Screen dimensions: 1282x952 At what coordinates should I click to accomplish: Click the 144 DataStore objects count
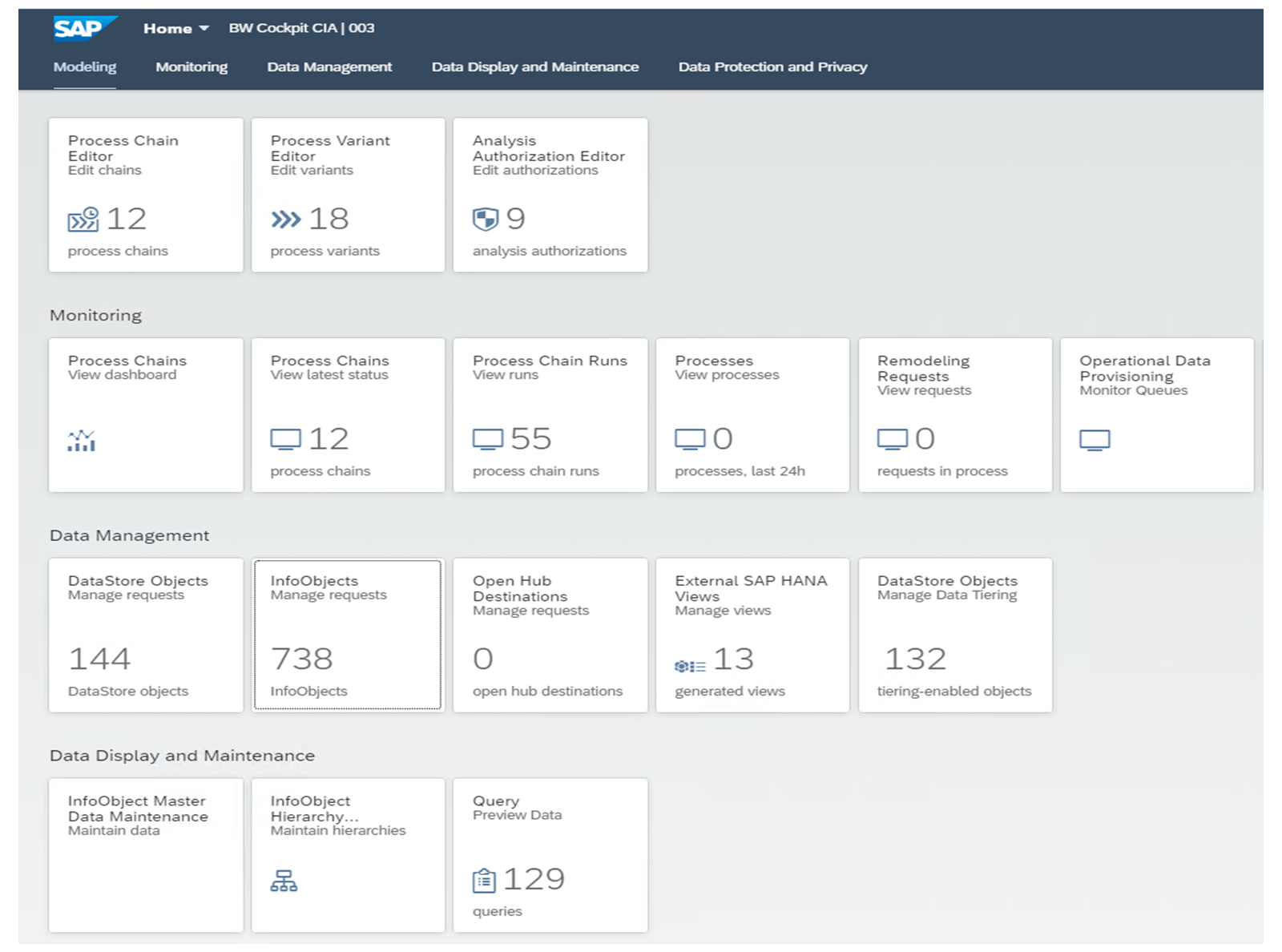coord(99,660)
